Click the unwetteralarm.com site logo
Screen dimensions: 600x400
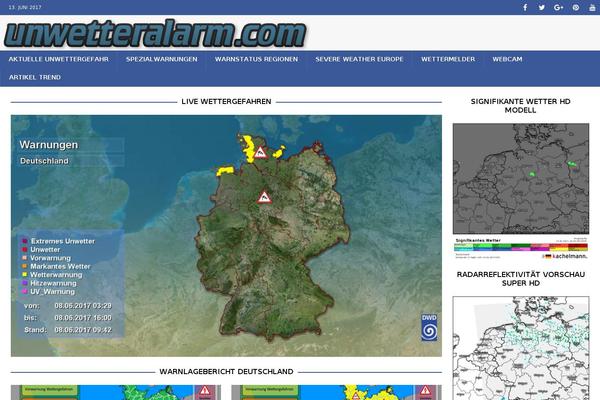click(x=155, y=34)
